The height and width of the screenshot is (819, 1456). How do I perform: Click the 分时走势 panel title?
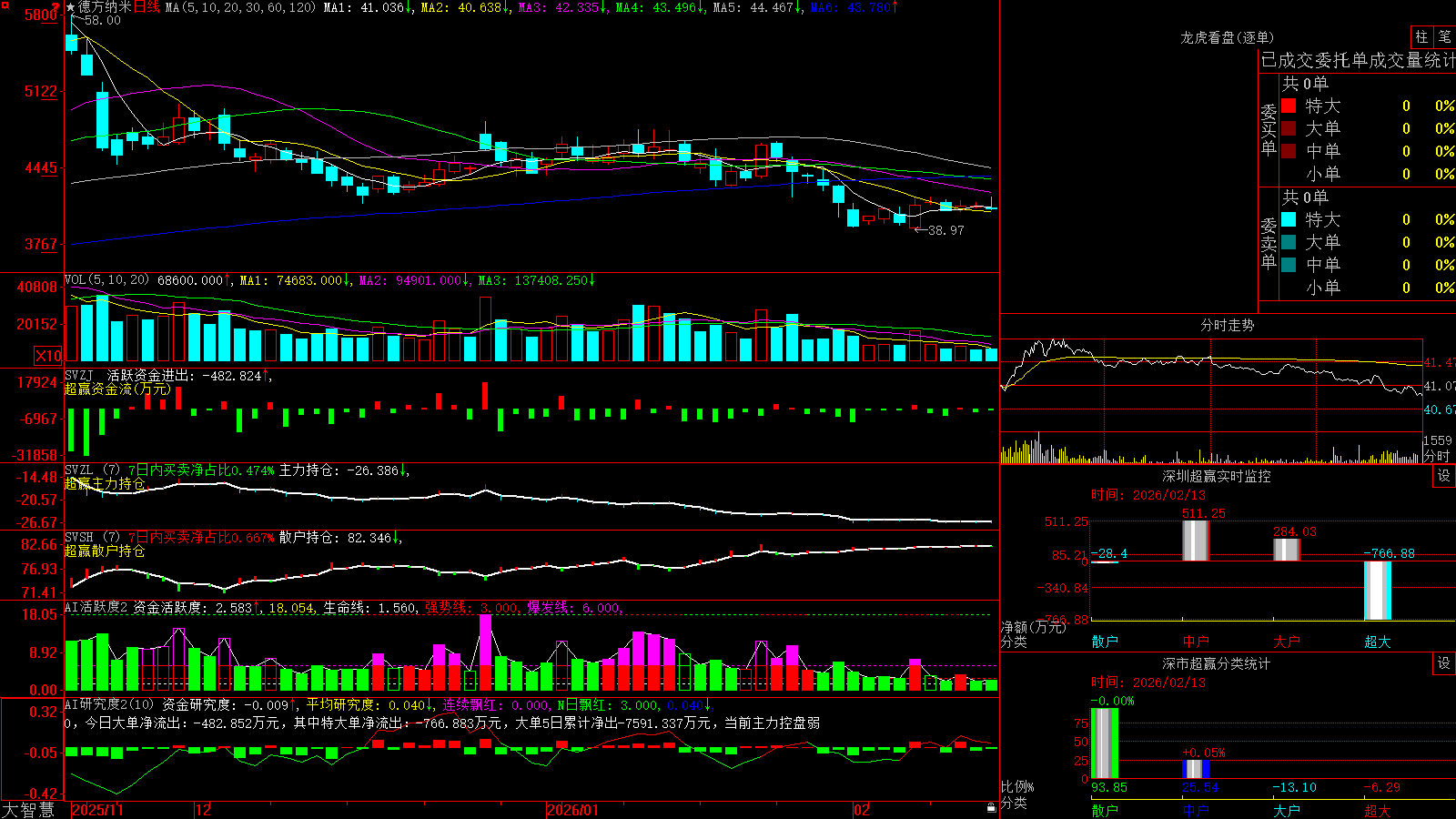click(x=1227, y=325)
